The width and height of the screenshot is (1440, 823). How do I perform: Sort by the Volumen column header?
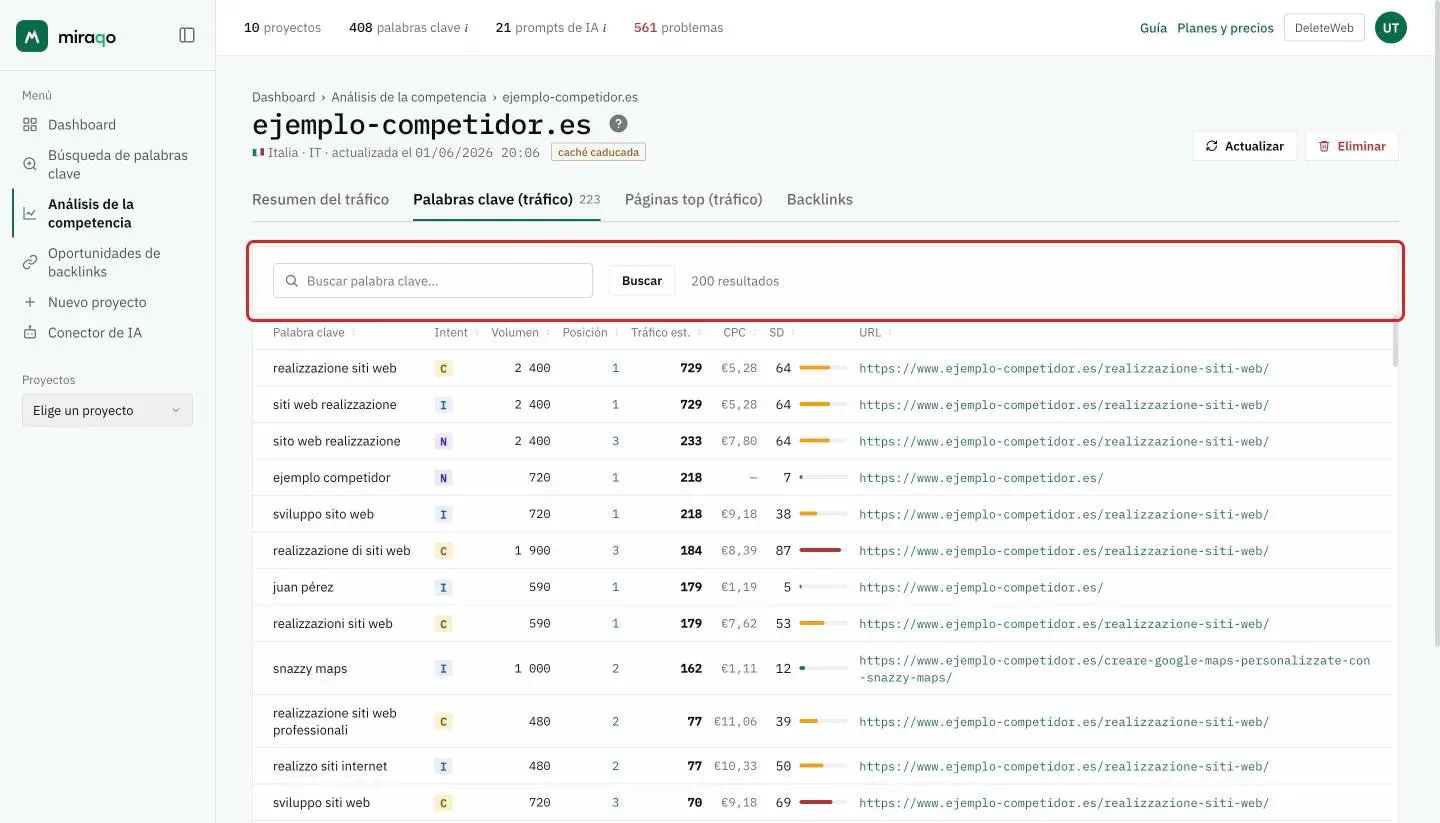point(519,333)
